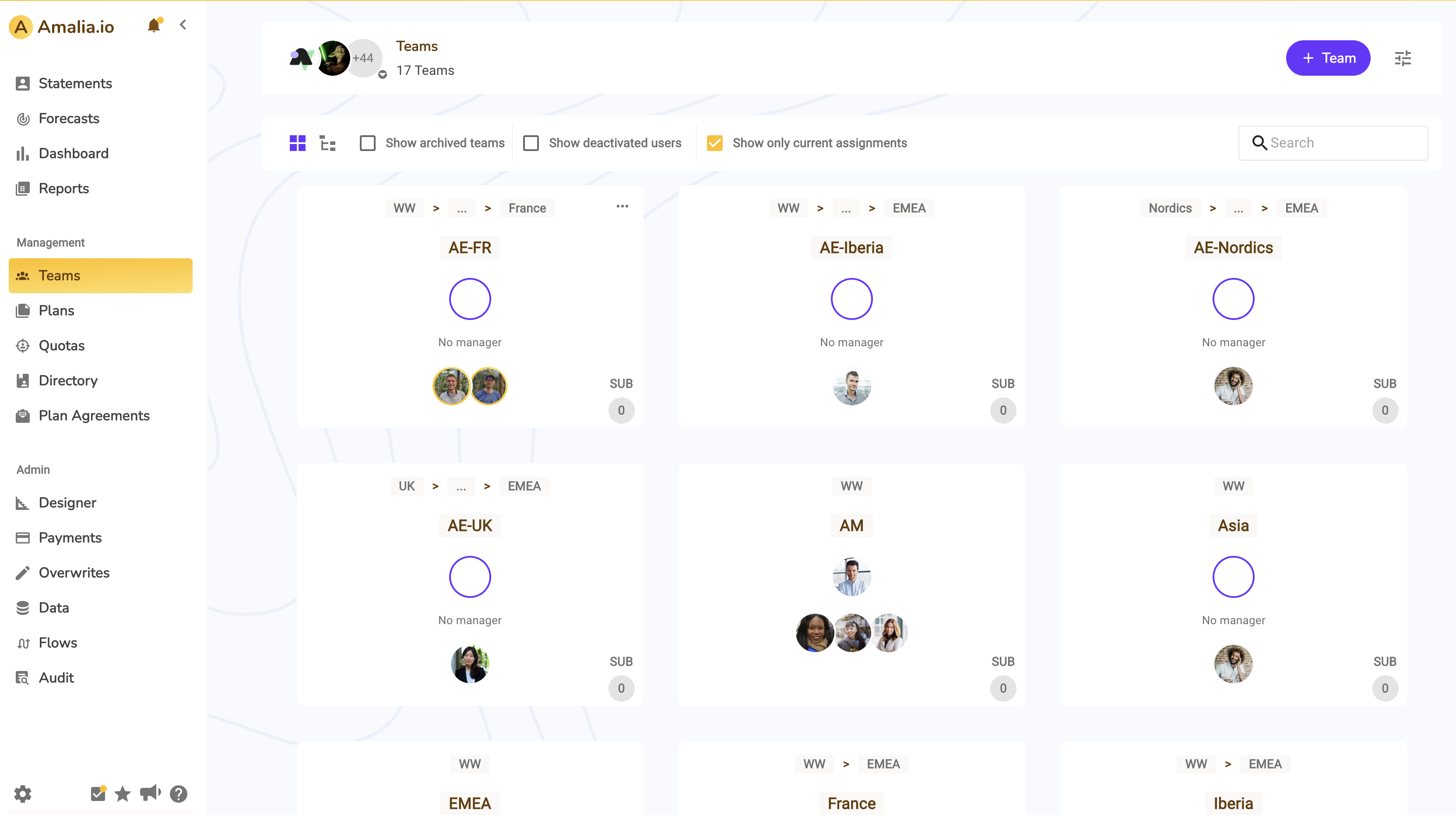Expand the ellipsis in AE-Iberia breadcrumb
Viewport: 1456px width, 815px height.
(x=846, y=208)
